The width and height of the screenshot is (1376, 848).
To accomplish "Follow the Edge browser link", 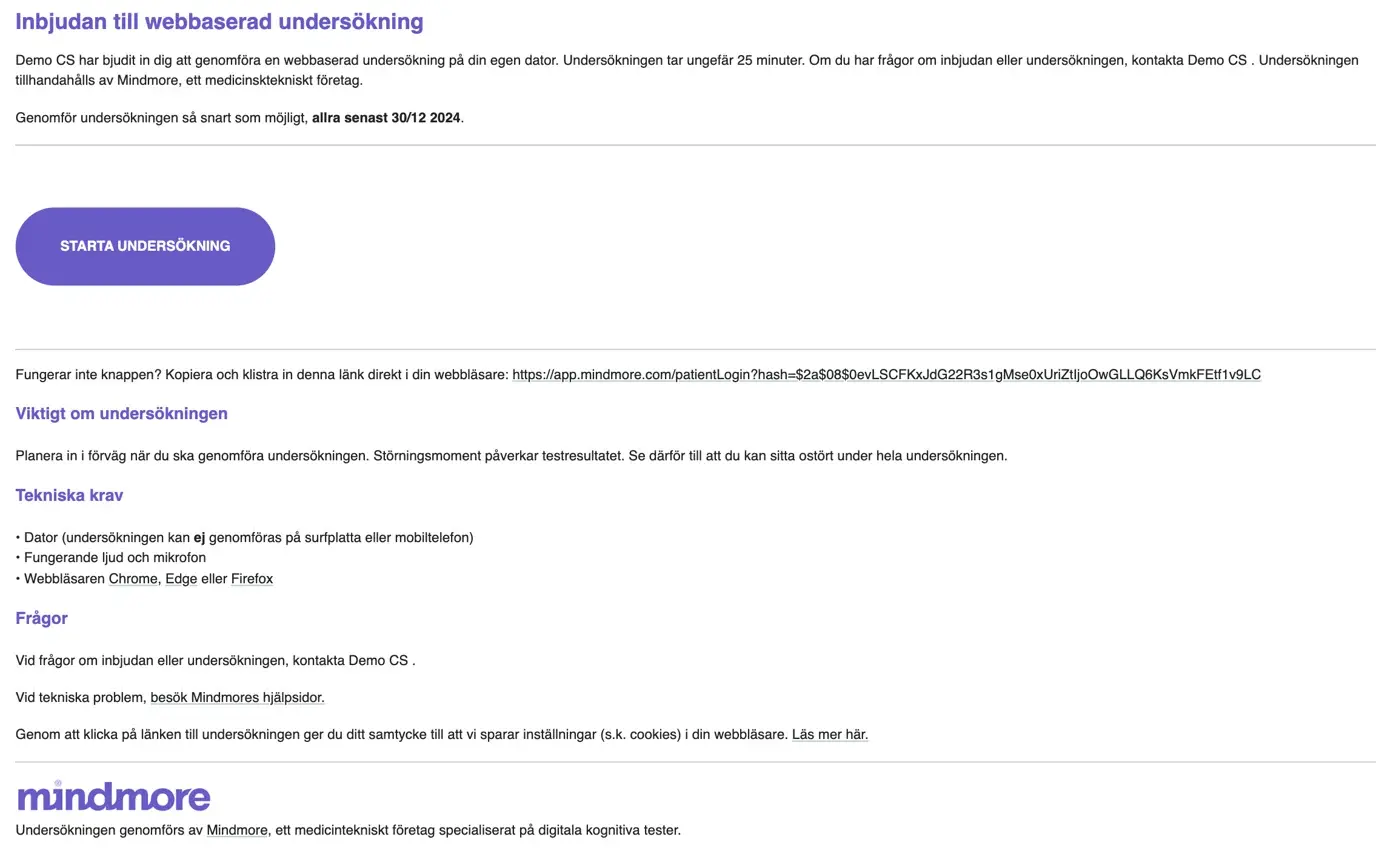I will pos(181,579).
